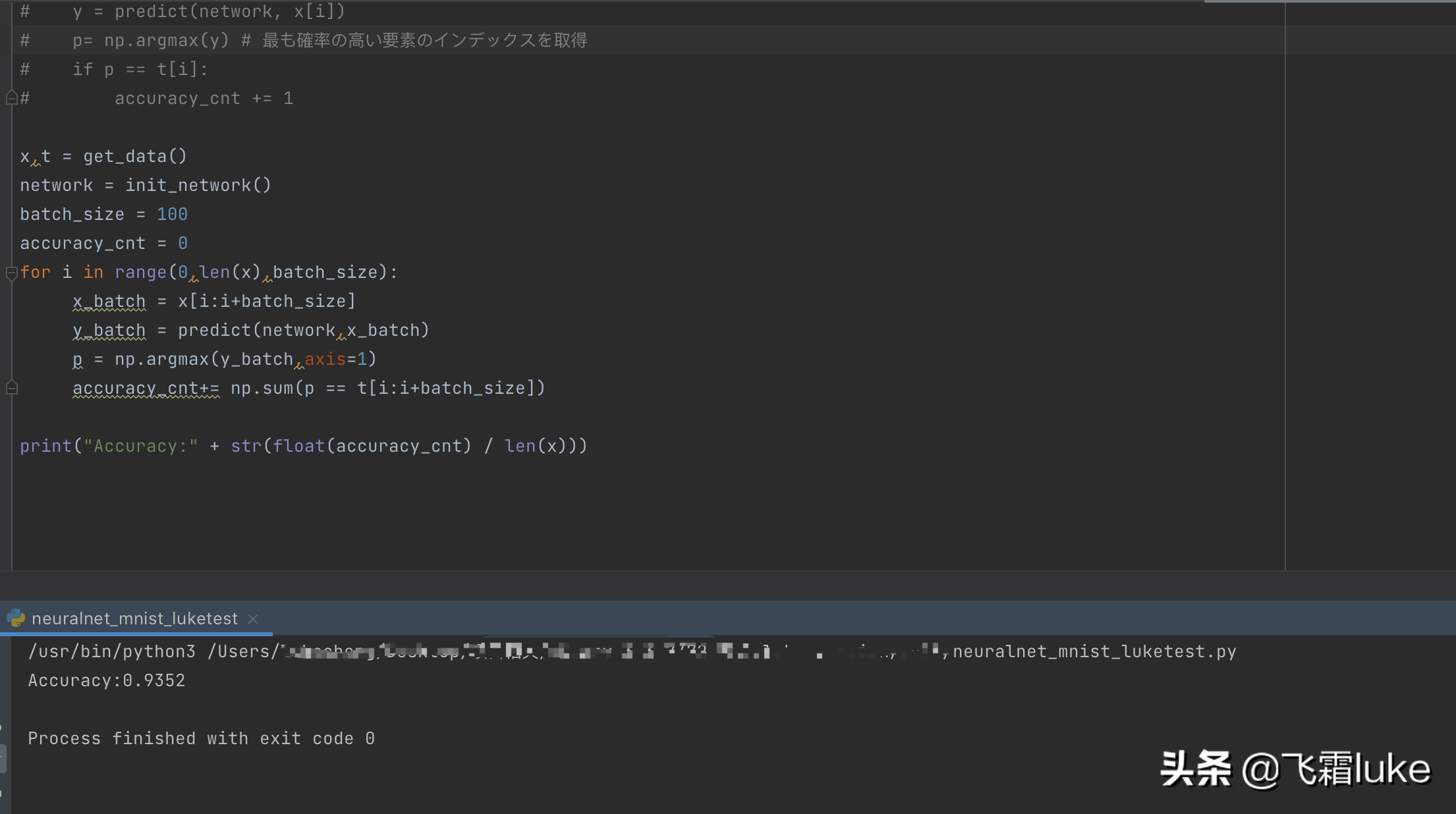
Task: Click the horizontal scrollbar strip at top right
Action: tap(1330, 1)
